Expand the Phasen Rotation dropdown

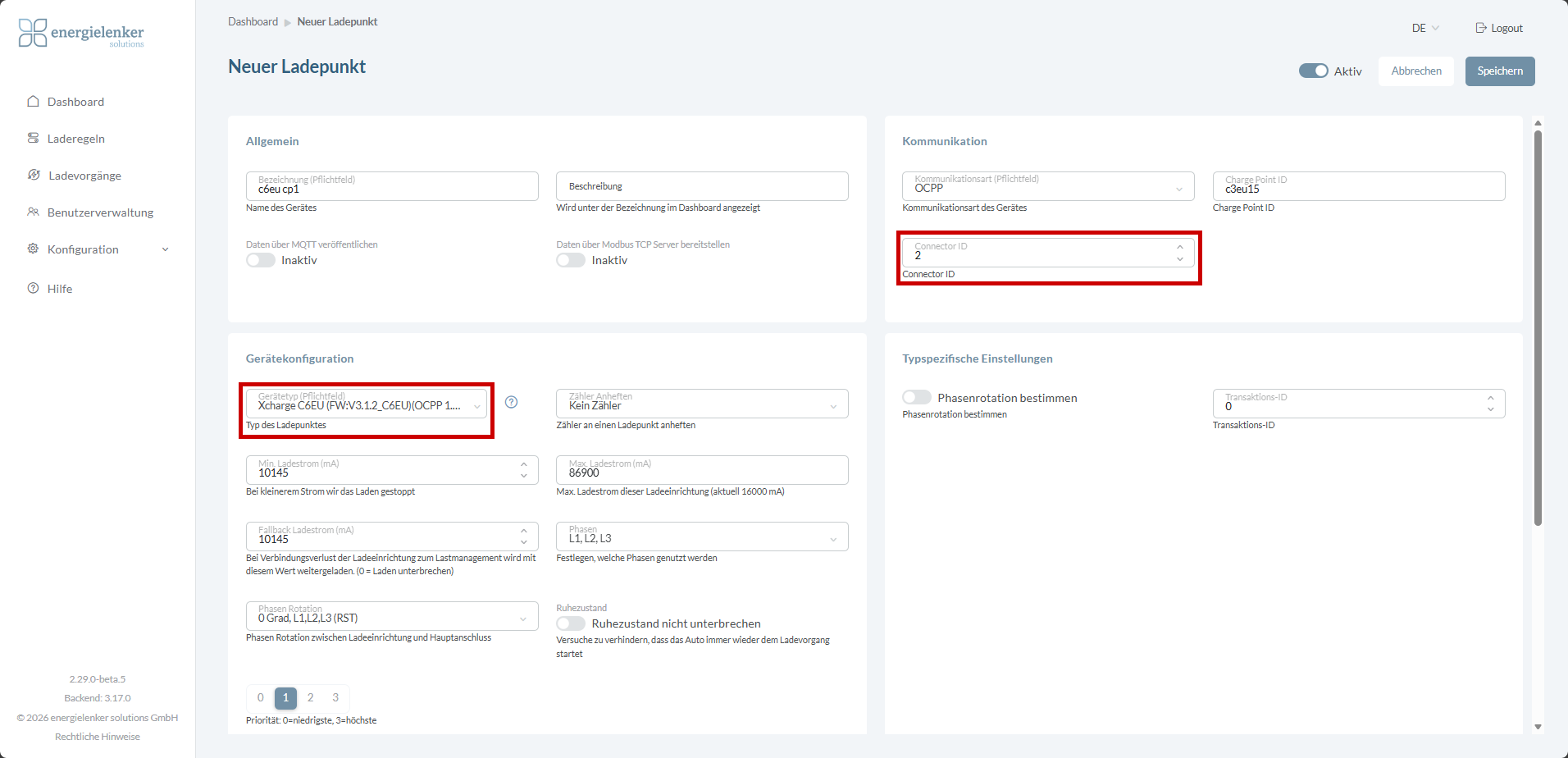pyautogui.click(x=392, y=616)
